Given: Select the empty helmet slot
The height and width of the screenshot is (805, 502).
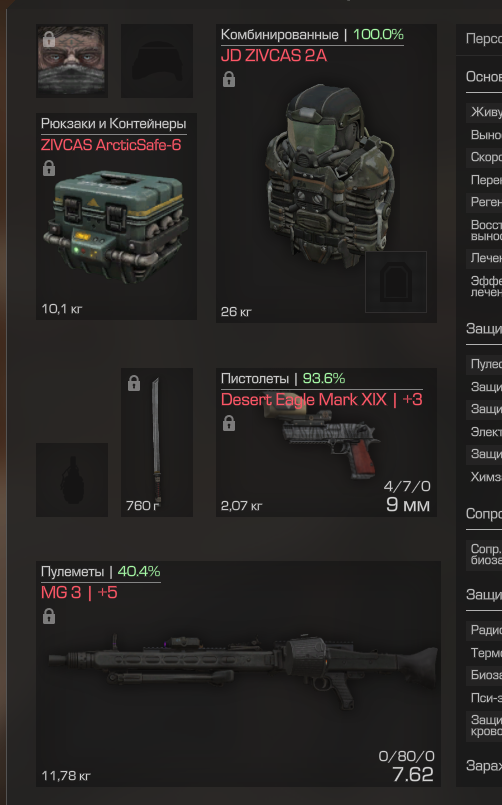Looking at the screenshot, I should click(x=157, y=61).
